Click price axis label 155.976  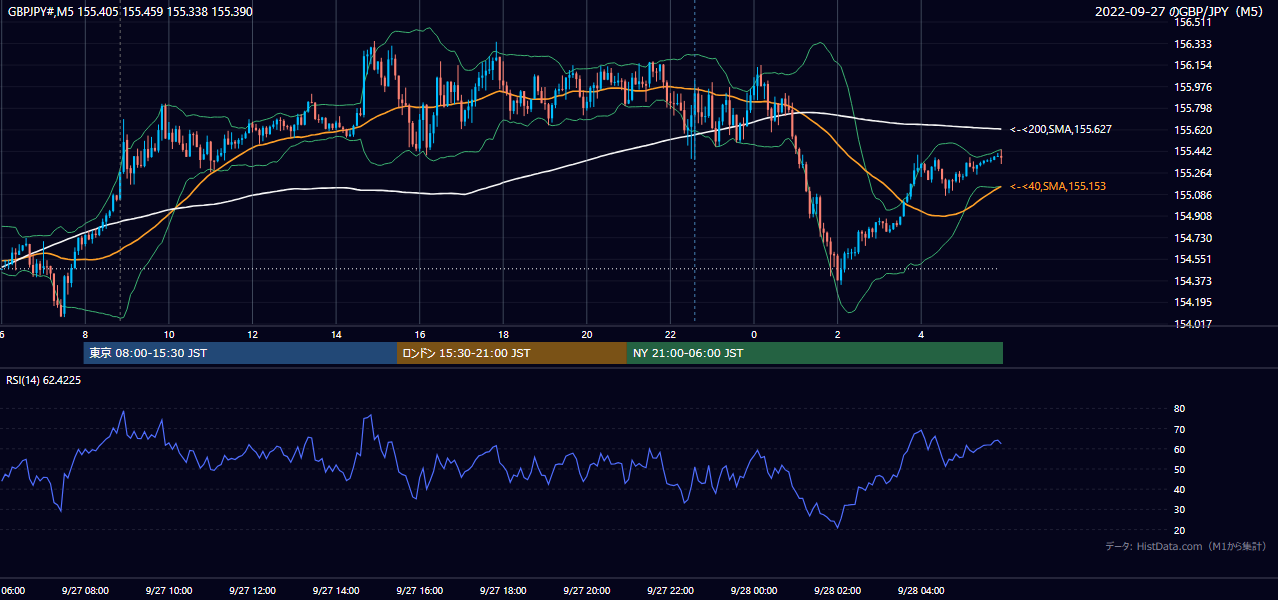1193,87
